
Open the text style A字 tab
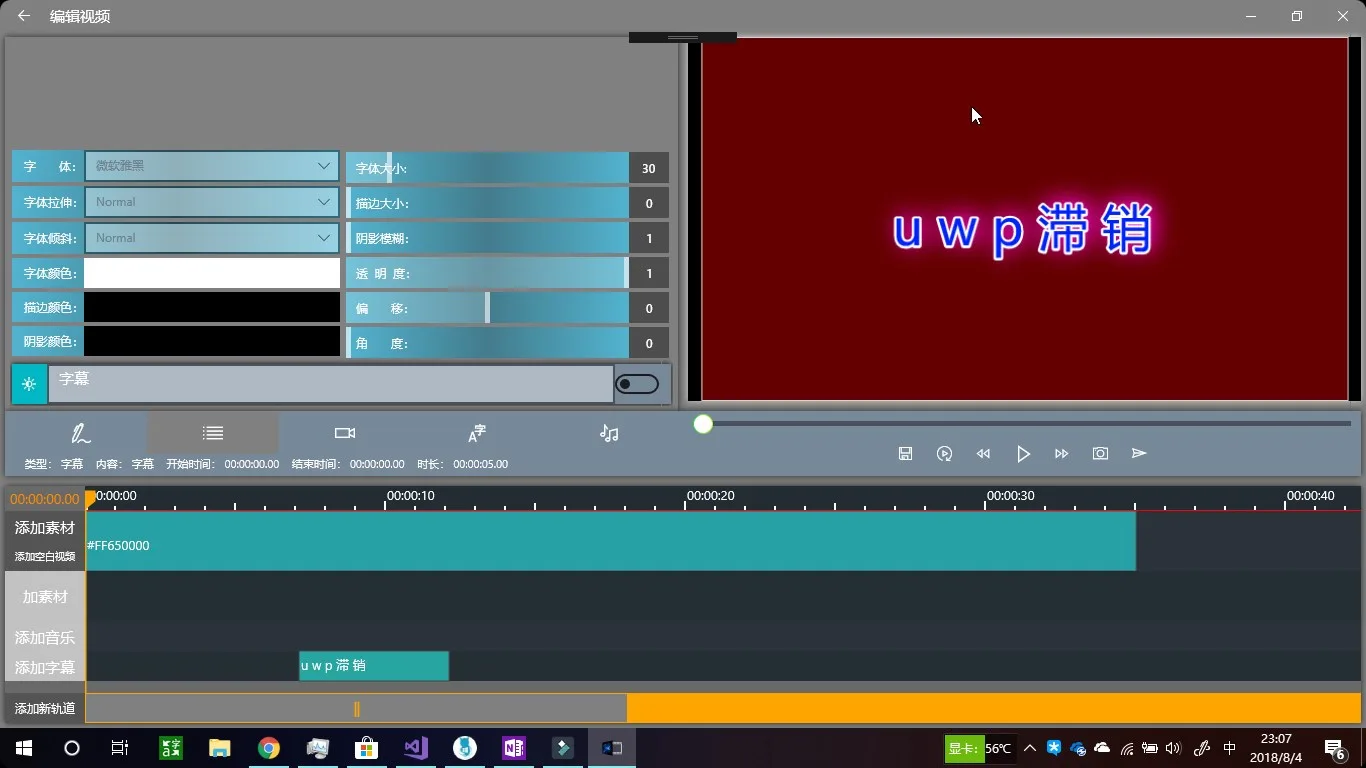(477, 433)
